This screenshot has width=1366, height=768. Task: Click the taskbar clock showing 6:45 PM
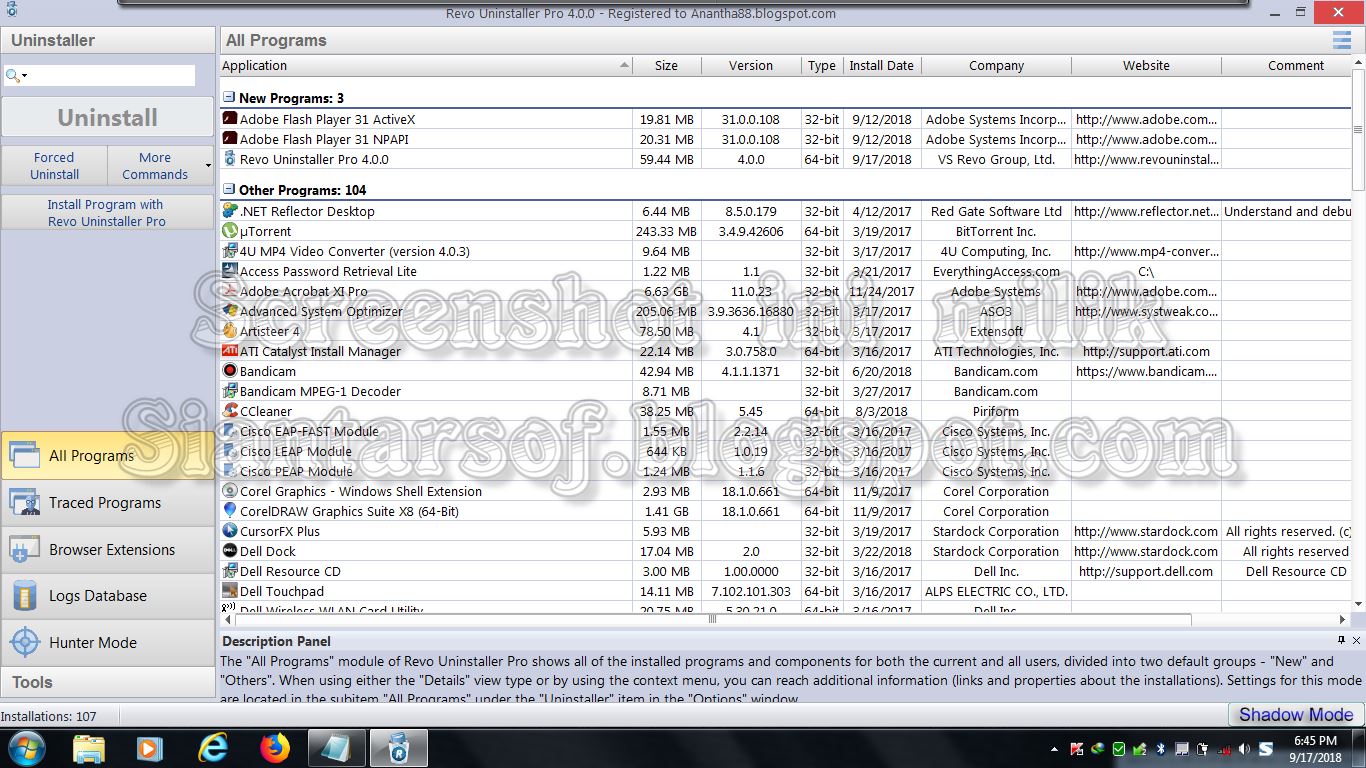[x=1316, y=749]
